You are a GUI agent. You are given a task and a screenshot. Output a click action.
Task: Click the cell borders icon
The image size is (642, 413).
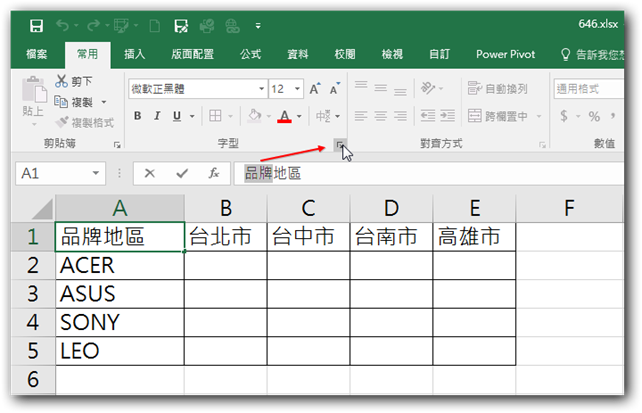[215, 116]
